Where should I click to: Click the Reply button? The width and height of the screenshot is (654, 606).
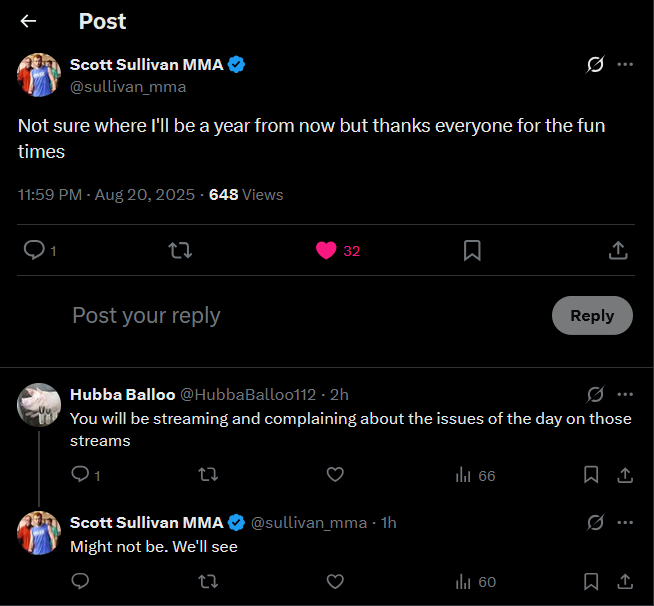point(592,315)
